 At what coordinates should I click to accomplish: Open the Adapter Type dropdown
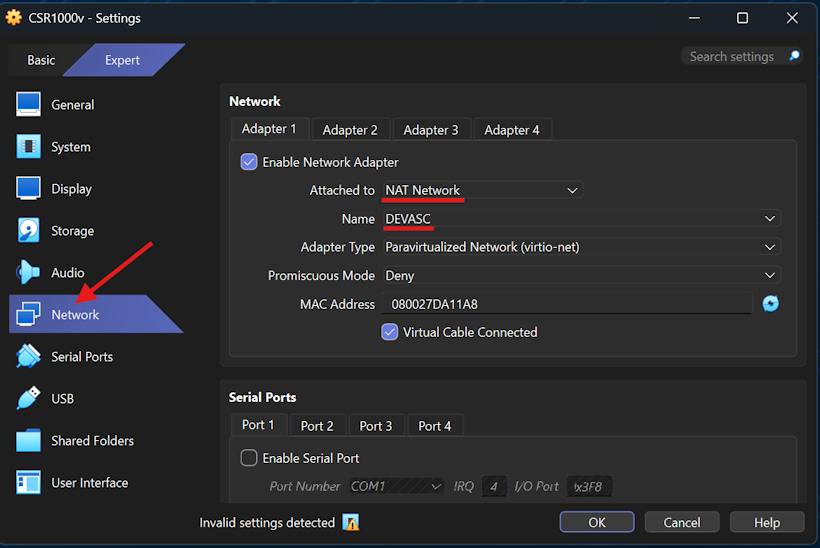tap(581, 247)
